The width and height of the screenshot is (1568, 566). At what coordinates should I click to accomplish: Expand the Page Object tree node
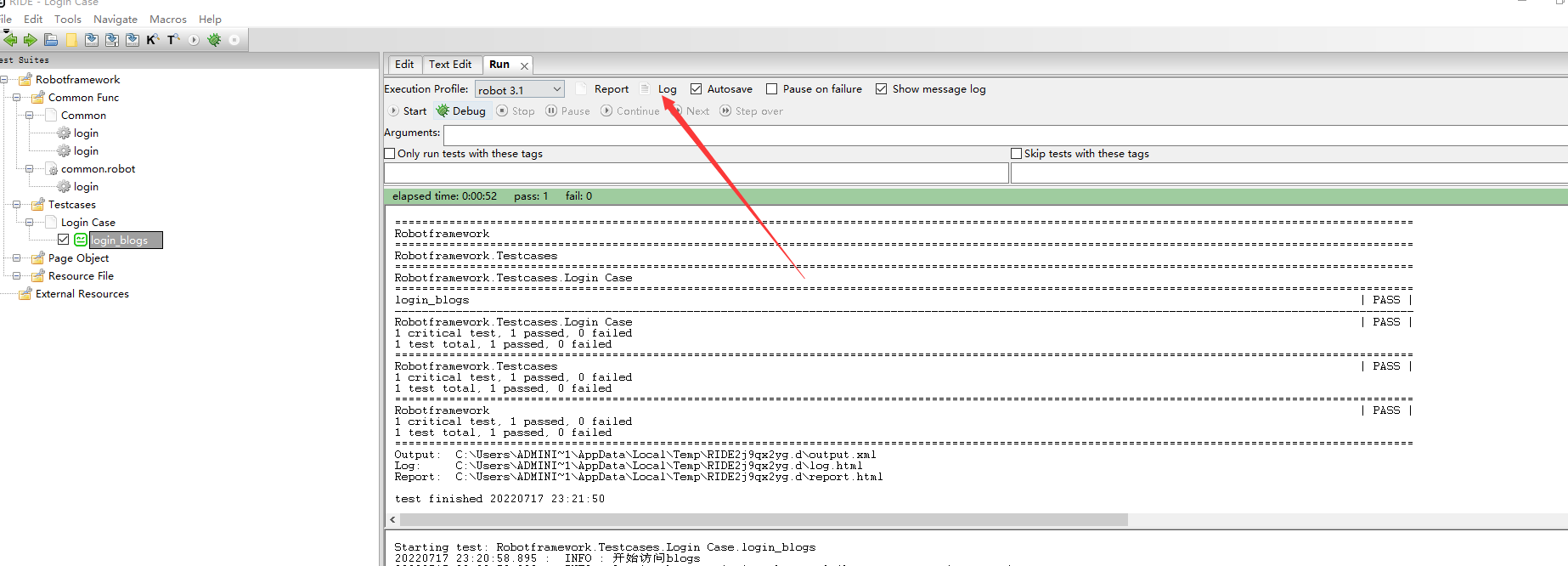click(x=17, y=258)
